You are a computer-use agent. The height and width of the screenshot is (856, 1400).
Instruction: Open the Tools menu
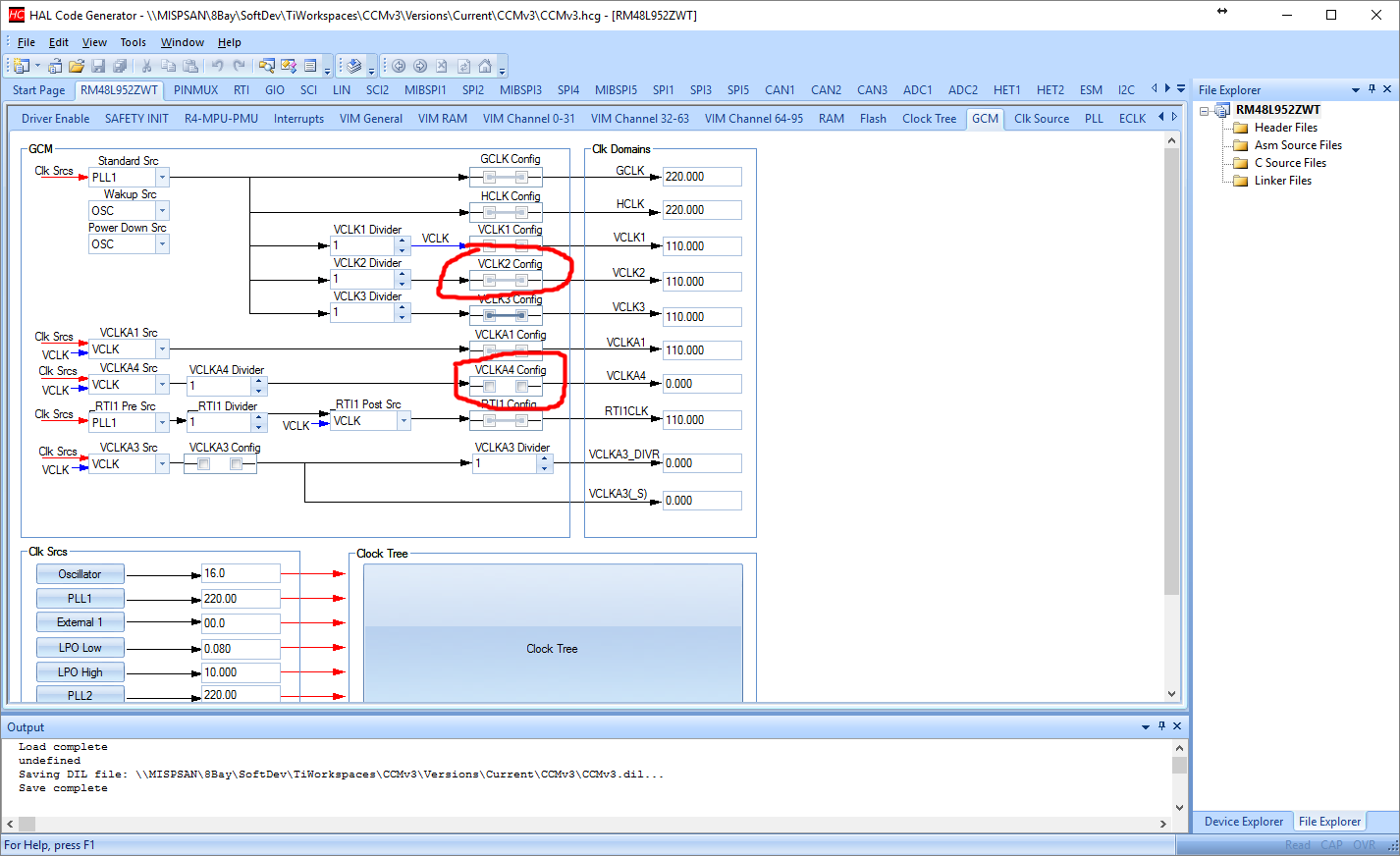[134, 42]
